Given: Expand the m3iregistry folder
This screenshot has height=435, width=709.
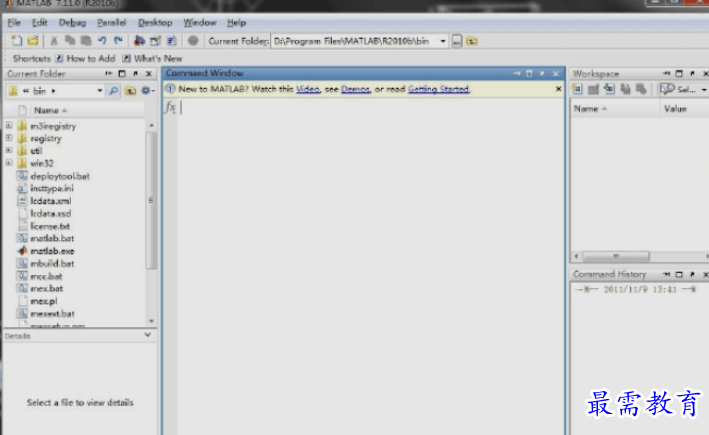Looking at the screenshot, I should [9, 125].
